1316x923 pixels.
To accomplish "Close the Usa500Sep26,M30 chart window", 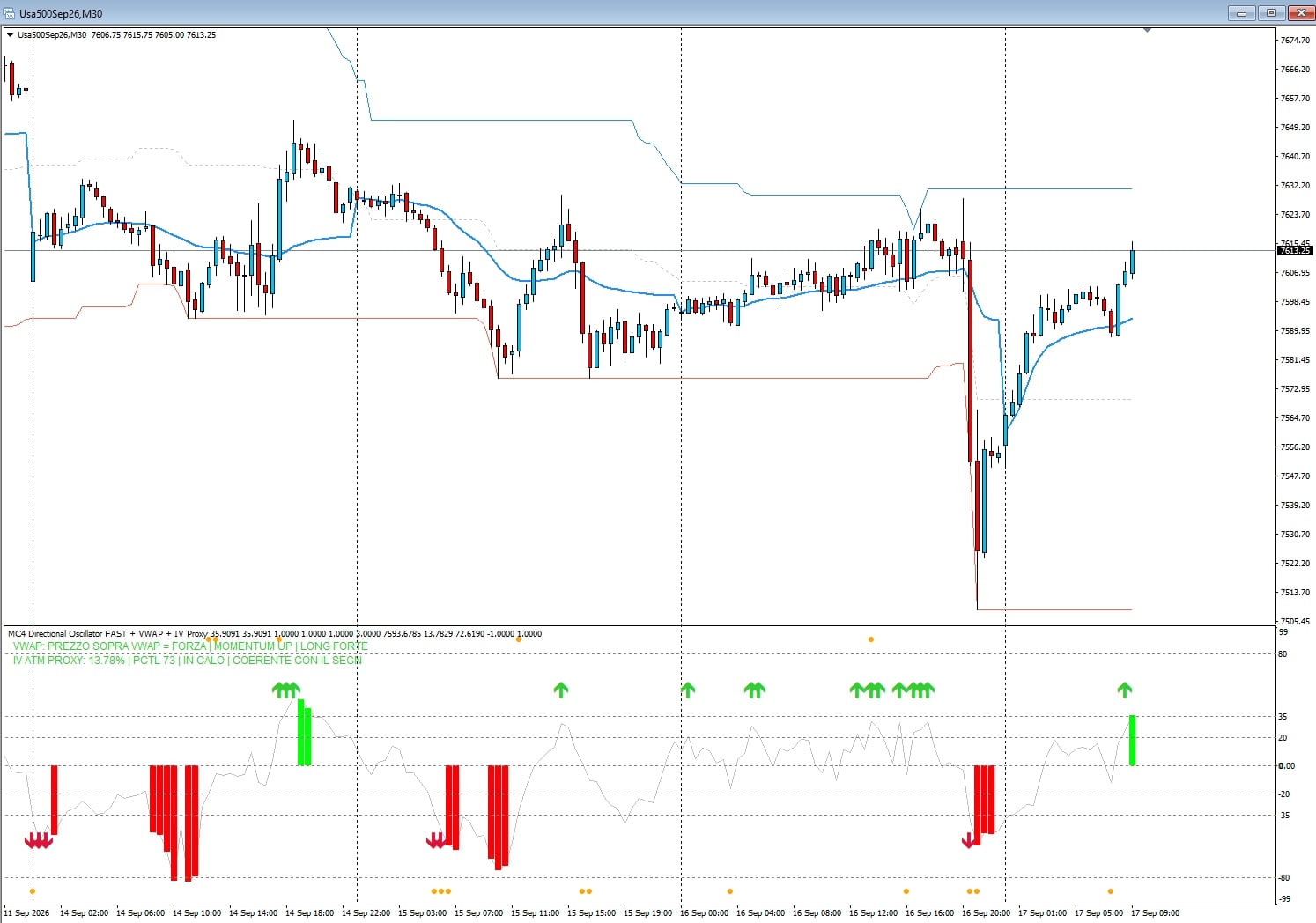I will point(1301,13).
